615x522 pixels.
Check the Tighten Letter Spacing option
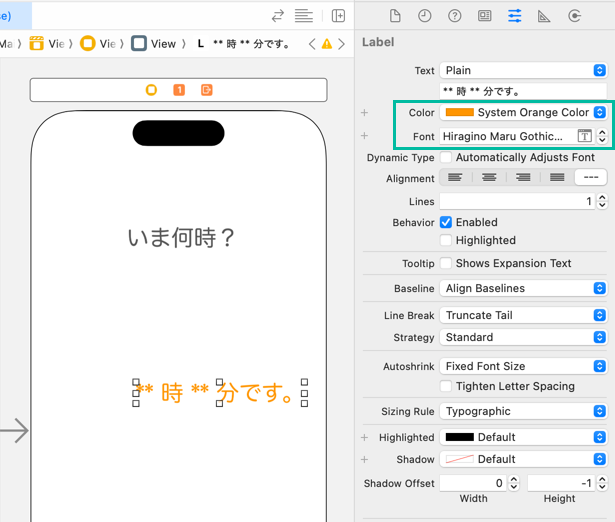click(446, 386)
